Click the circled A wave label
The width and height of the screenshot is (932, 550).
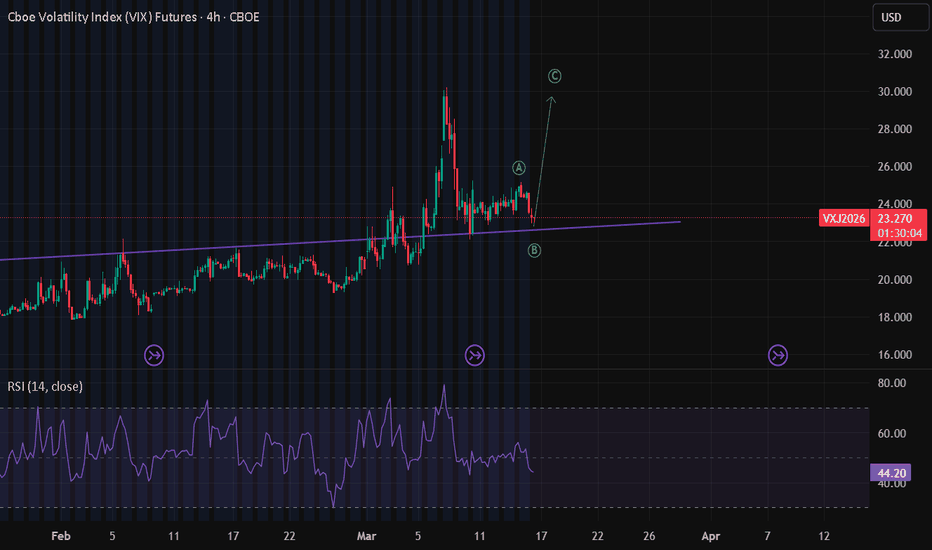518,168
